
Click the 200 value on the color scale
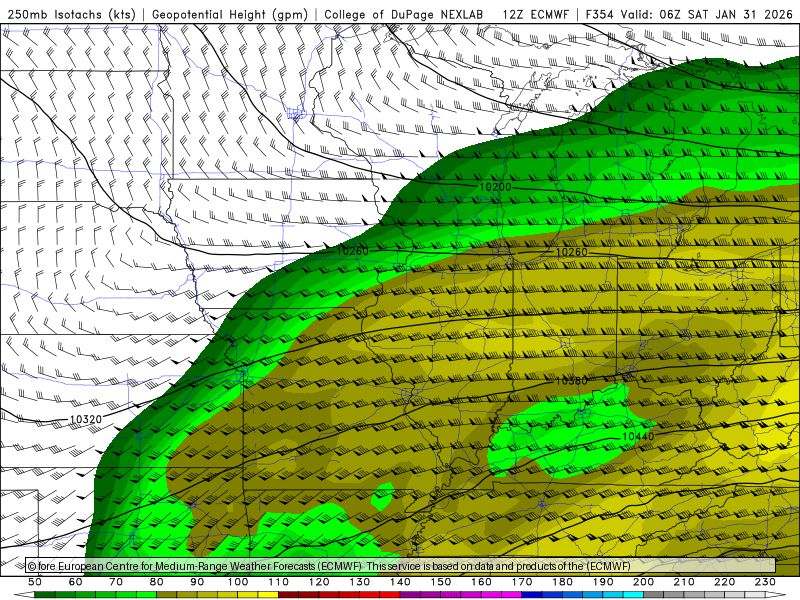tap(643, 582)
